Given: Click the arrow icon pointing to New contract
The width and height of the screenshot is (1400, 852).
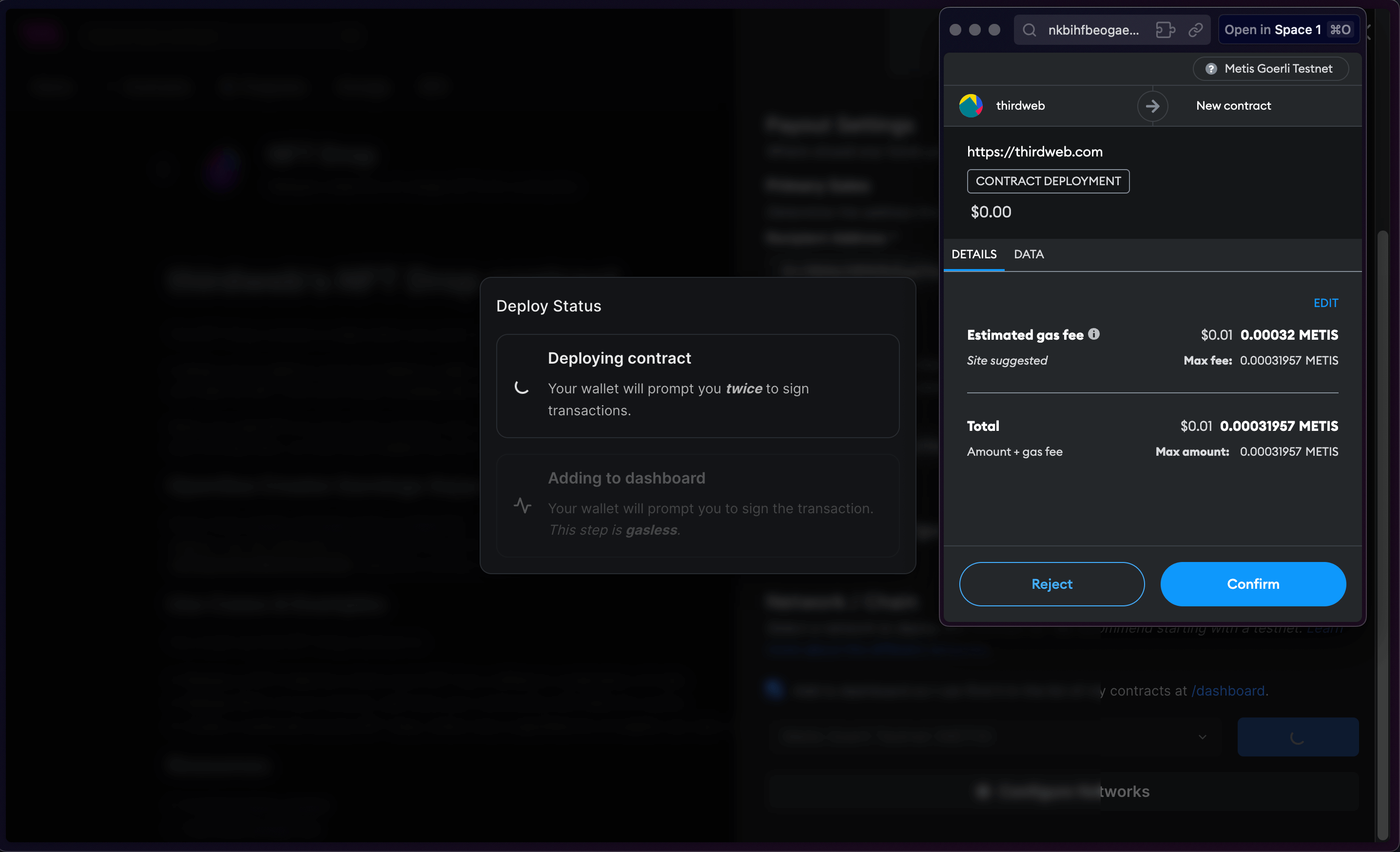Looking at the screenshot, I should (1153, 106).
